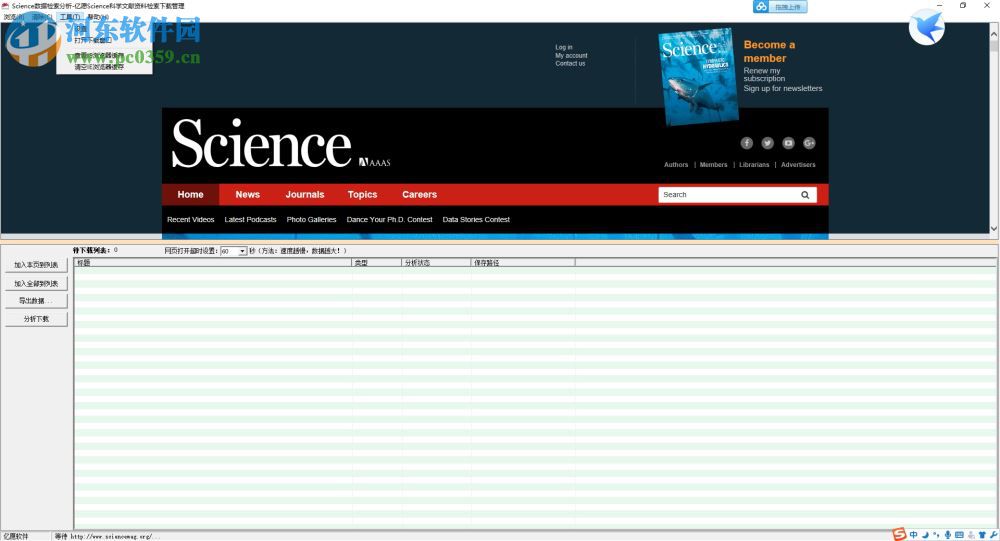Click the 标题 column header
The image size is (1000, 541).
pyautogui.click(x=213, y=263)
